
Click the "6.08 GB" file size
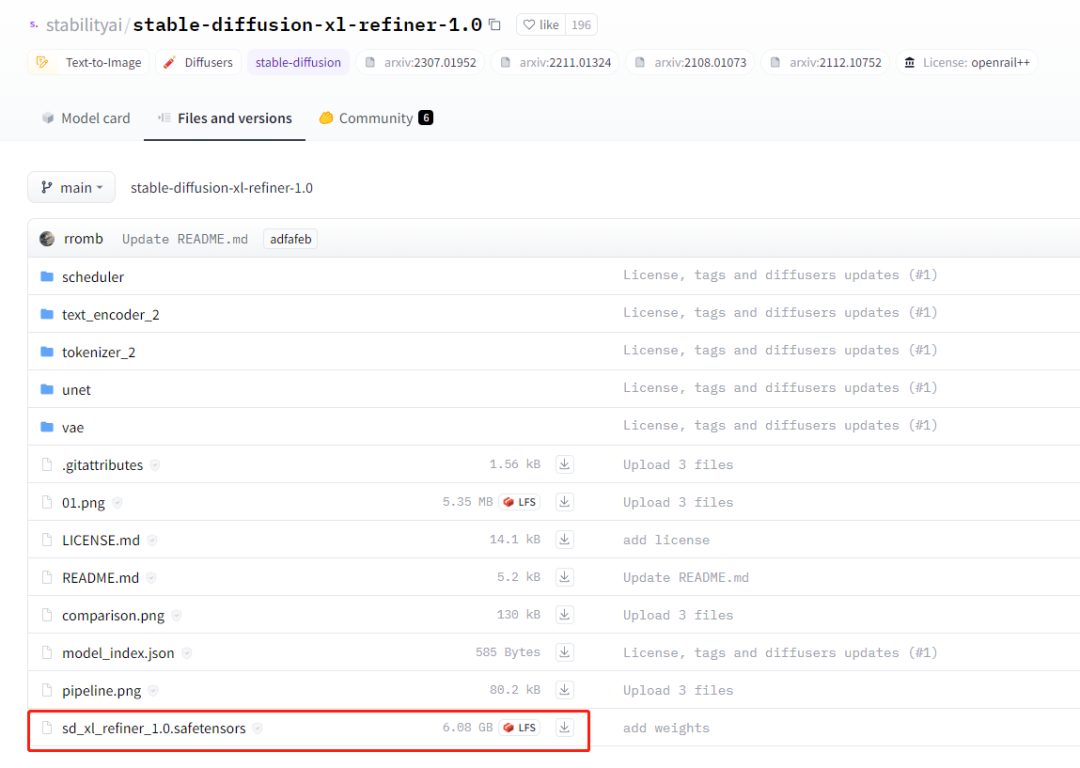[468, 727]
